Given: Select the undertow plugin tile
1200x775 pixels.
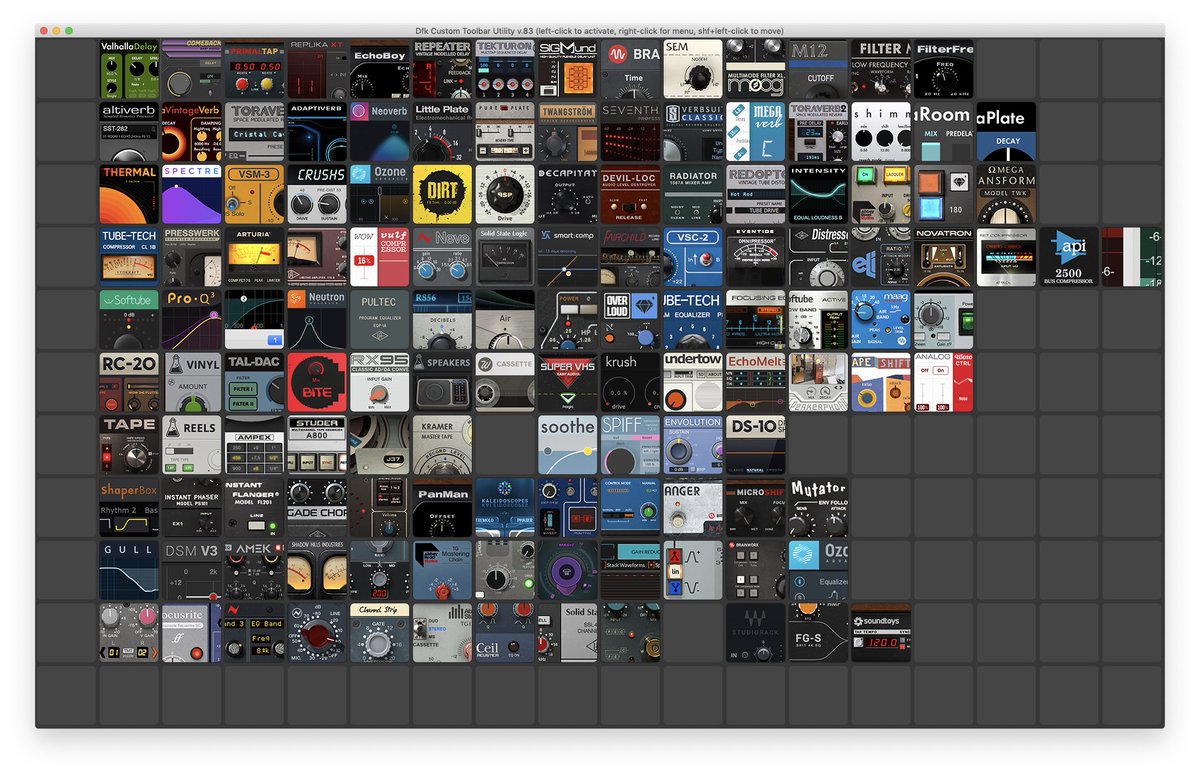Looking at the screenshot, I should click(693, 382).
